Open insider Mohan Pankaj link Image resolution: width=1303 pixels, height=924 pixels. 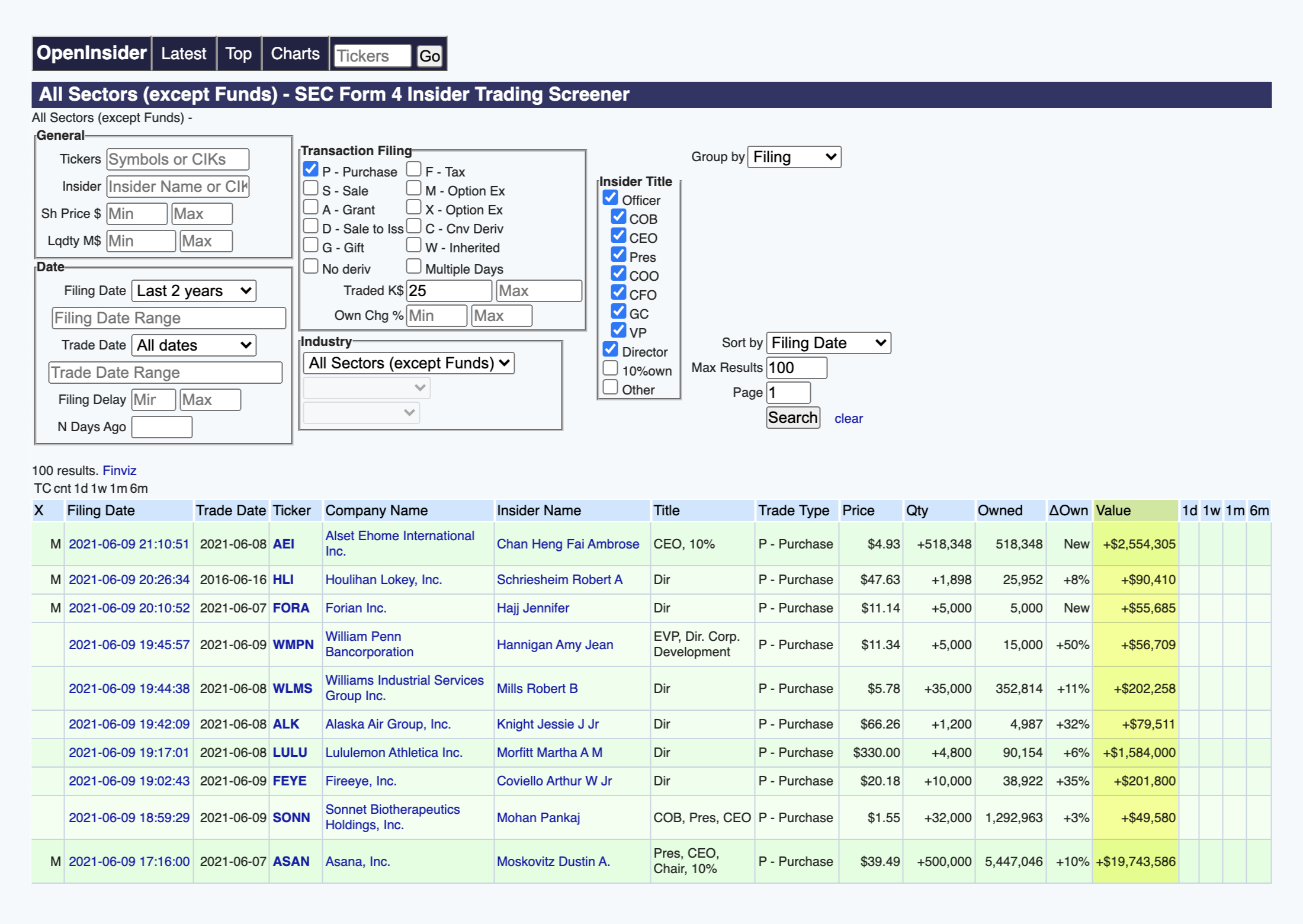pos(538,817)
